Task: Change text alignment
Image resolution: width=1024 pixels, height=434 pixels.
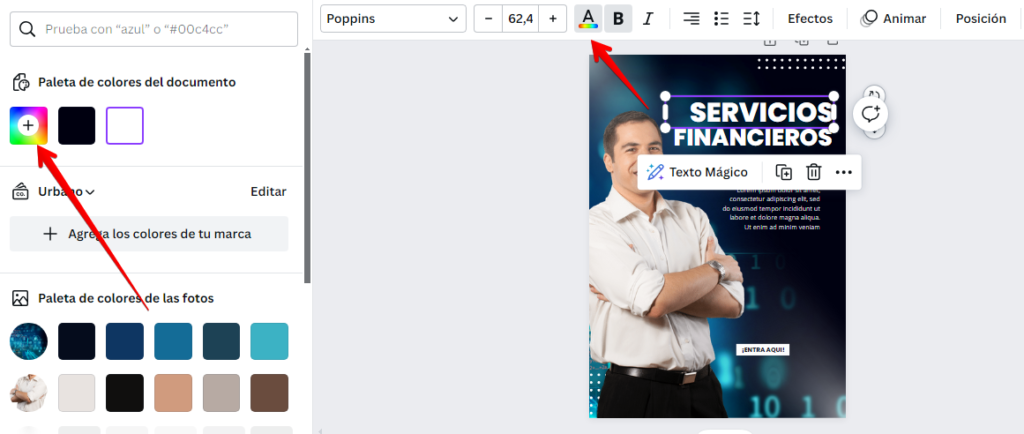Action: coord(691,19)
